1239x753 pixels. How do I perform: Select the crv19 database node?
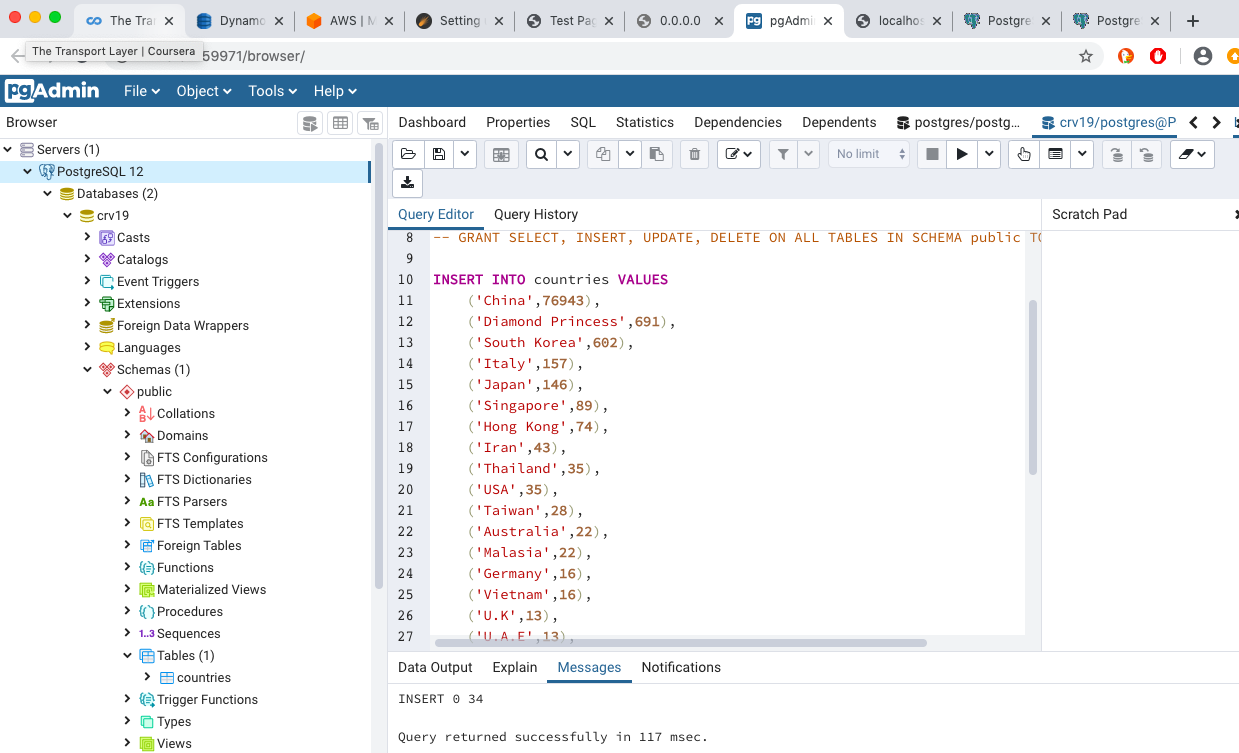[112, 215]
